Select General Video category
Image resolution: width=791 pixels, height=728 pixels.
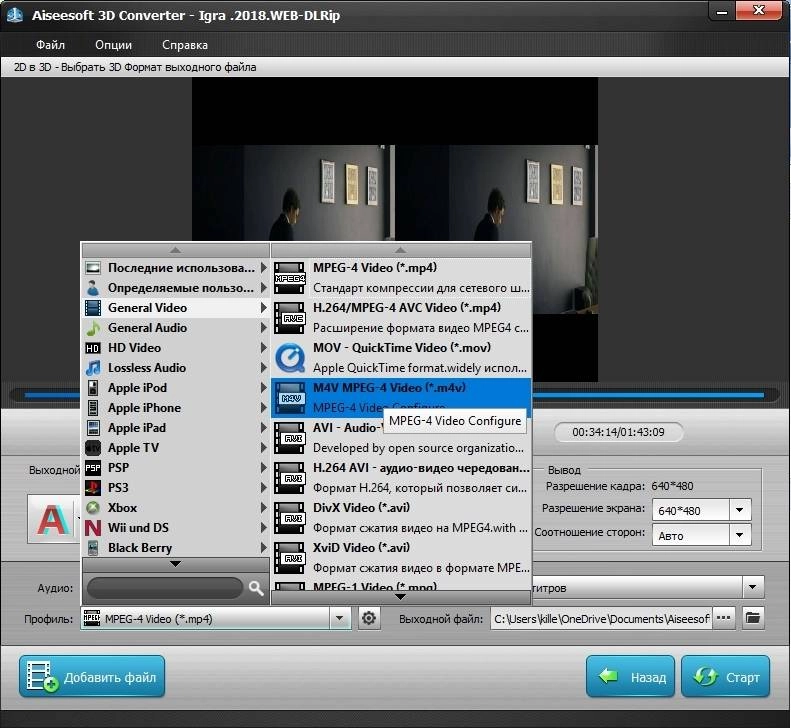[x=175, y=308]
